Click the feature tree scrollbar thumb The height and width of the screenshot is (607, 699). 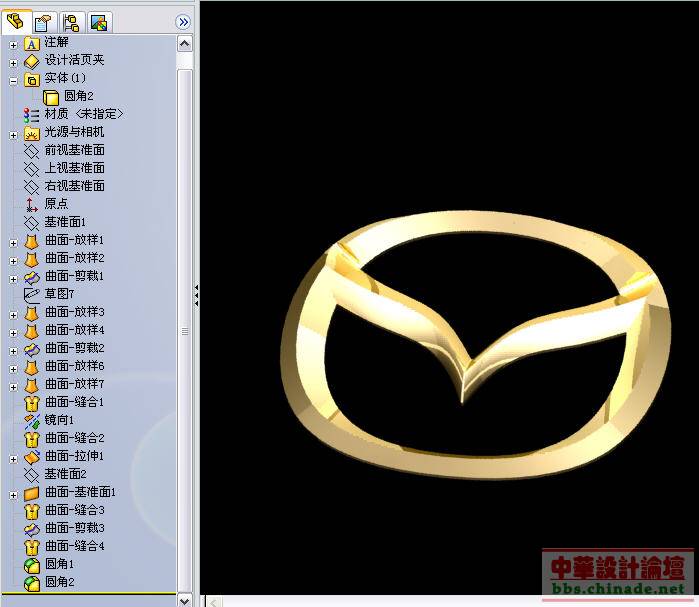[185, 330]
